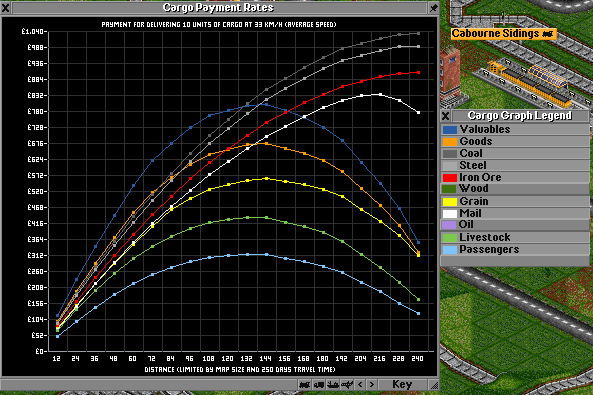593x395 pixels.
Task: Pin the Cargo Payment Rates window
Action: click(x=433, y=8)
